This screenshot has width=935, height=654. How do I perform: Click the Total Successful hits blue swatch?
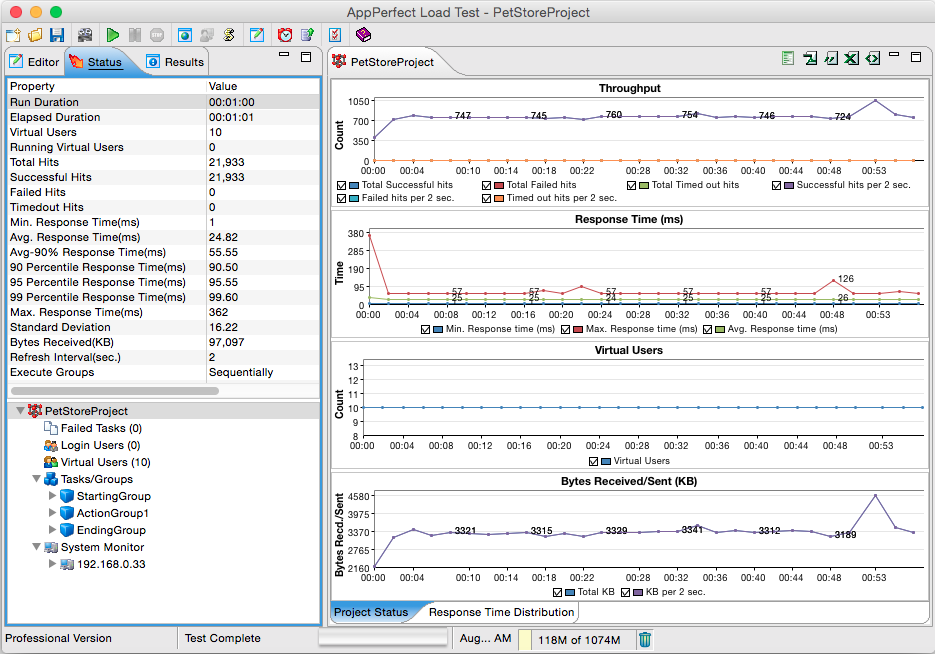[354, 185]
